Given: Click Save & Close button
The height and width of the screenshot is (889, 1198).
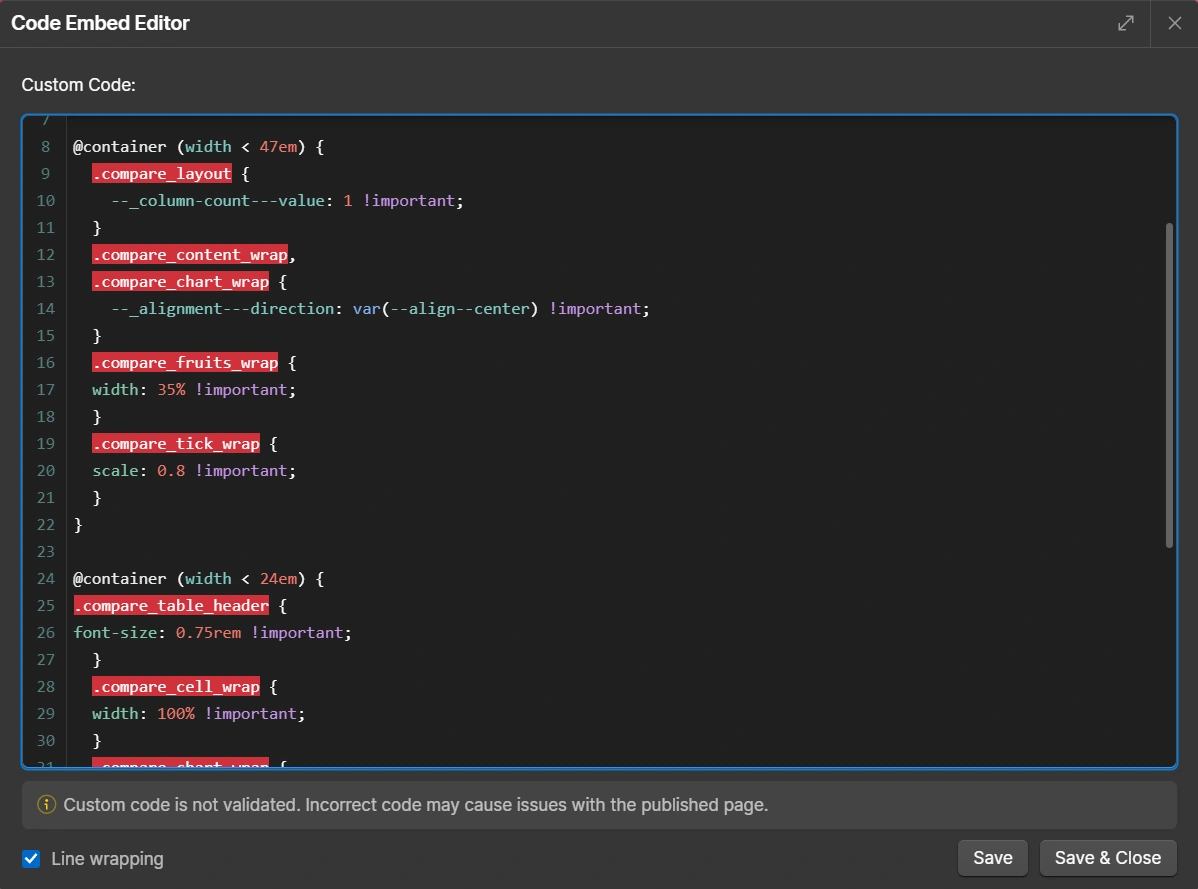Looking at the screenshot, I should click(x=1108, y=858).
